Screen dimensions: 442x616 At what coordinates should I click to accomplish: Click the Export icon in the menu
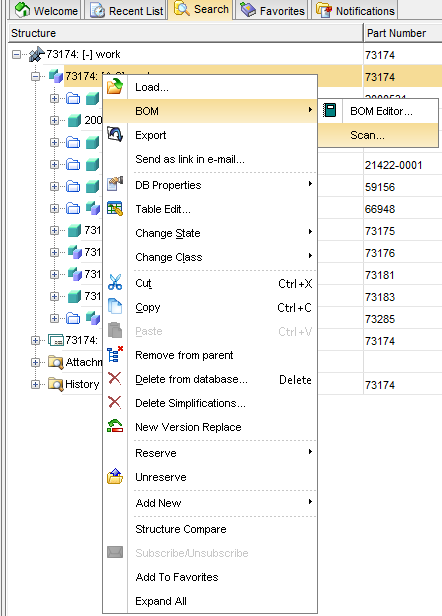[115, 135]
